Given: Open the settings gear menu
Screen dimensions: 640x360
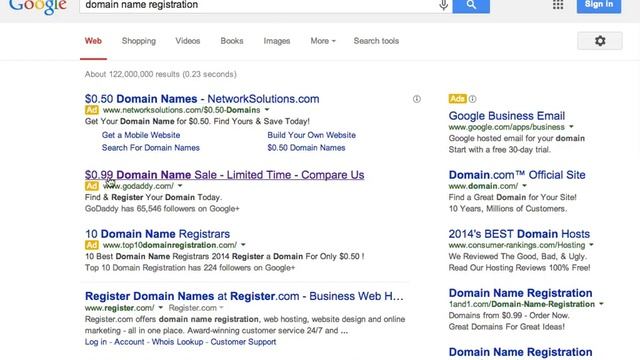Looking at the screenshot, I should coord(600,41).
